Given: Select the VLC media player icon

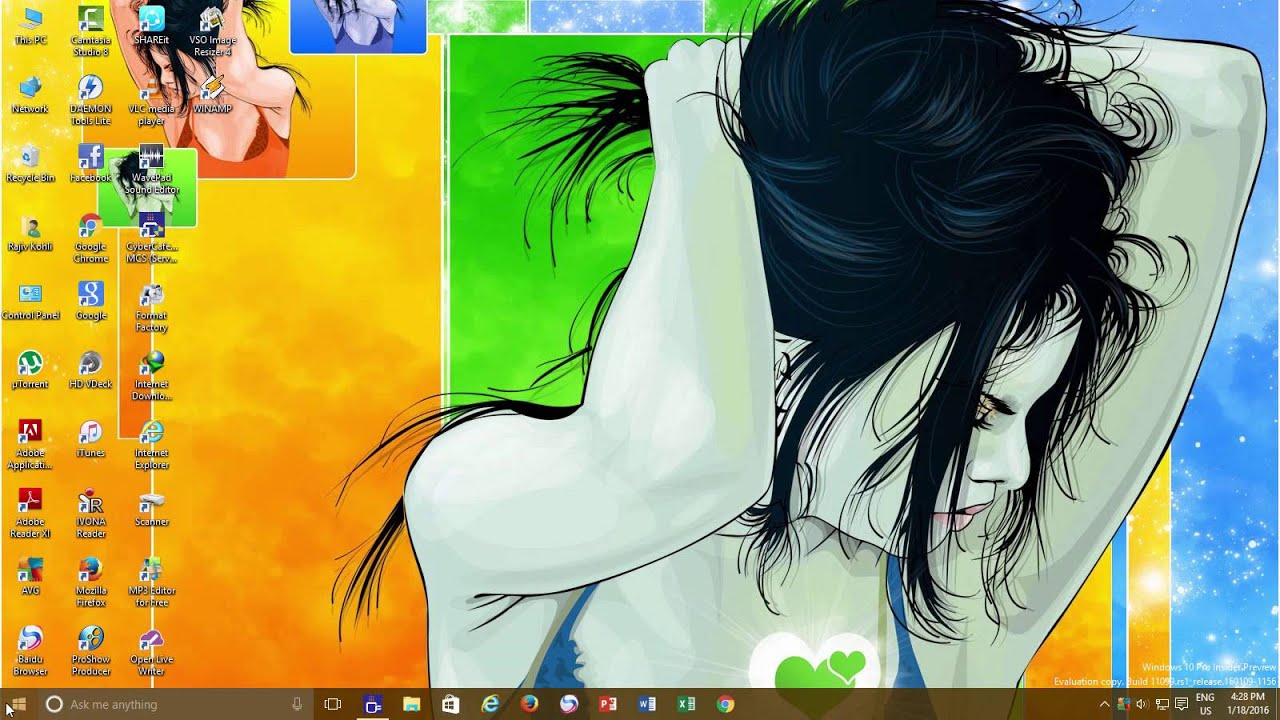Looking at the screenshot, I should (x=151, y=101).
